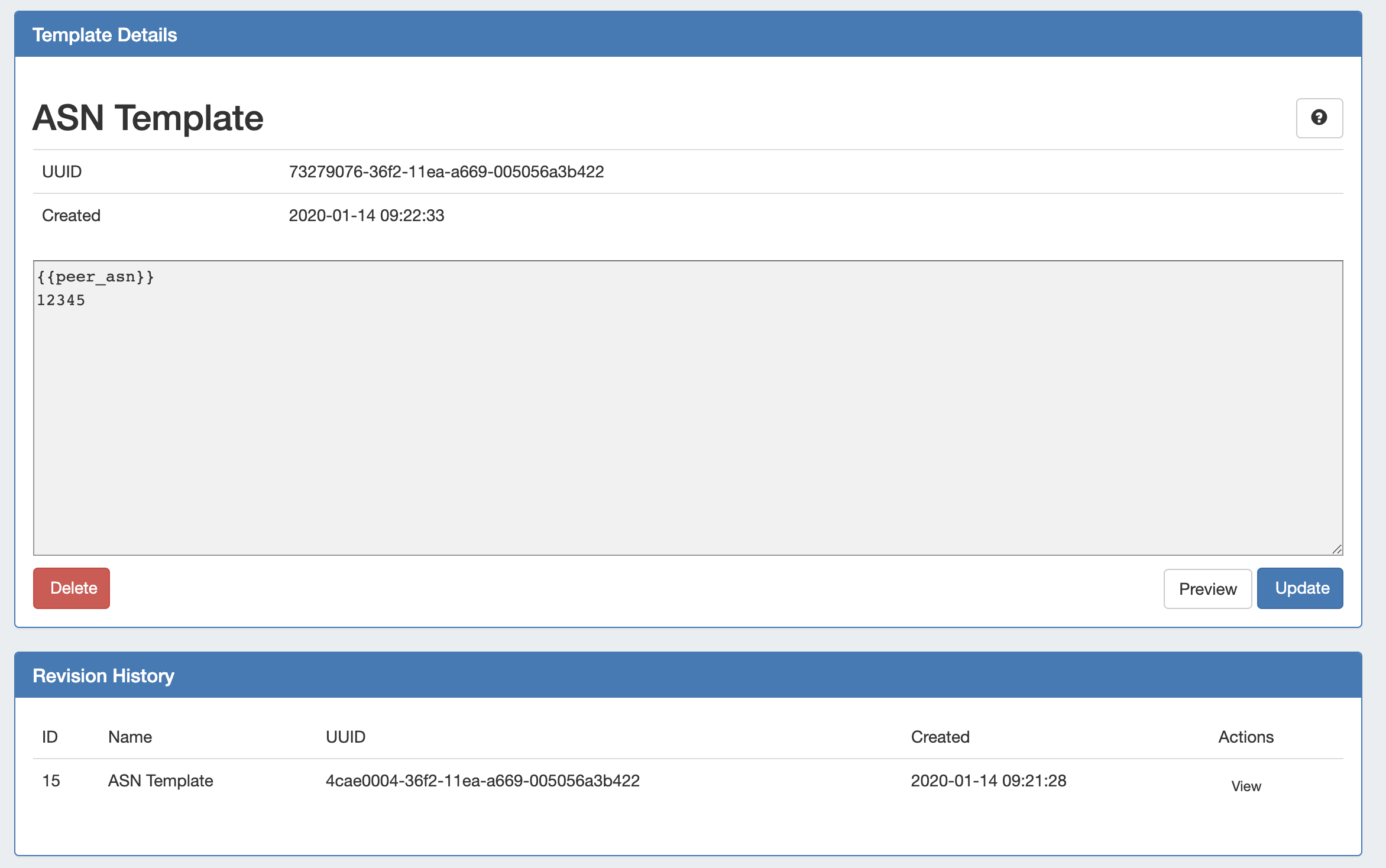Click the 12345 line in the template
Screen dimensions: 1386x868
(x=61, y=300)
